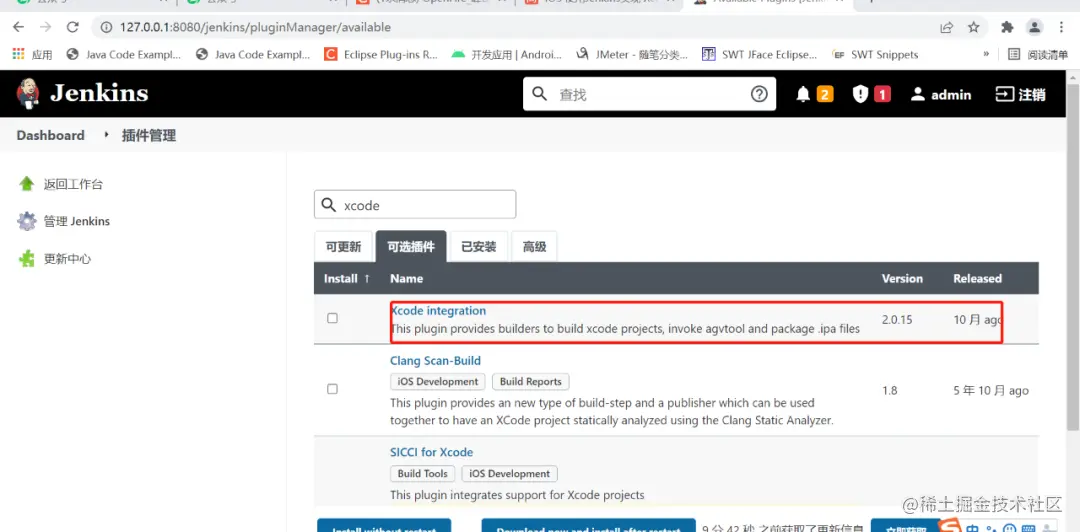Viewport: 1080px width, 532px height.
Task: Click the Build Tools tag
Action: click(423, 473)
